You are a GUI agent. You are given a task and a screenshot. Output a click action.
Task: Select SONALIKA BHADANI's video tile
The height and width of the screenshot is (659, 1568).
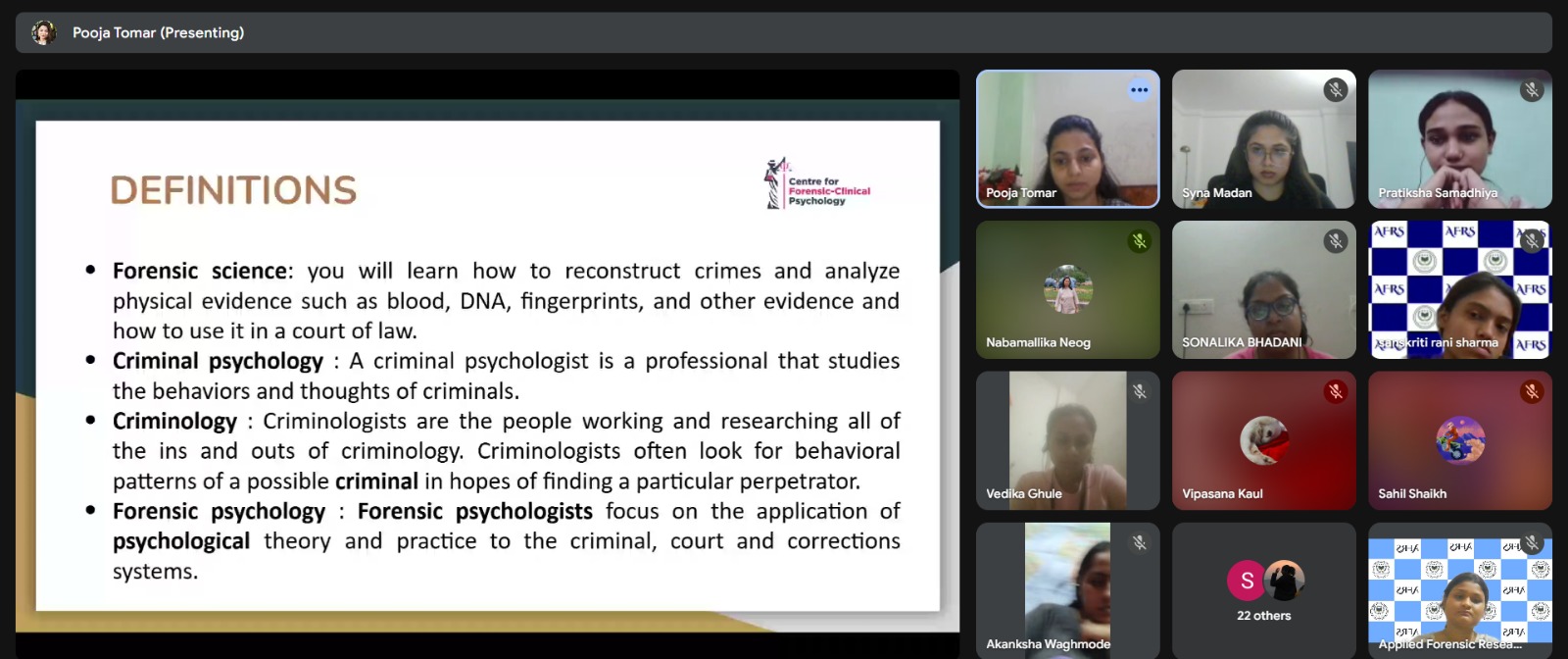(x=1264, y=289)
